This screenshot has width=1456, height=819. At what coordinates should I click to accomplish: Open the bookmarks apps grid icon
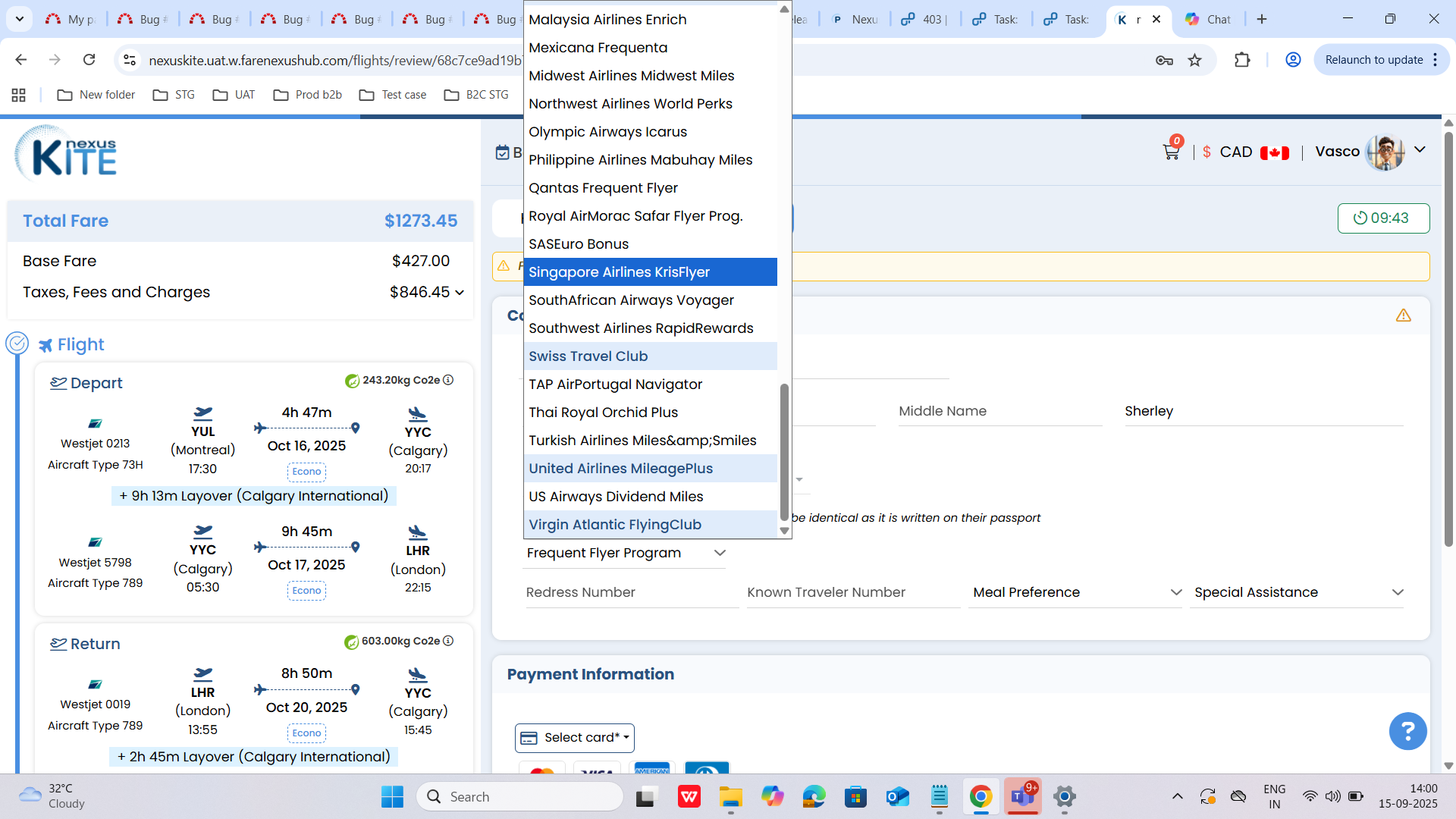pos(19,95)
